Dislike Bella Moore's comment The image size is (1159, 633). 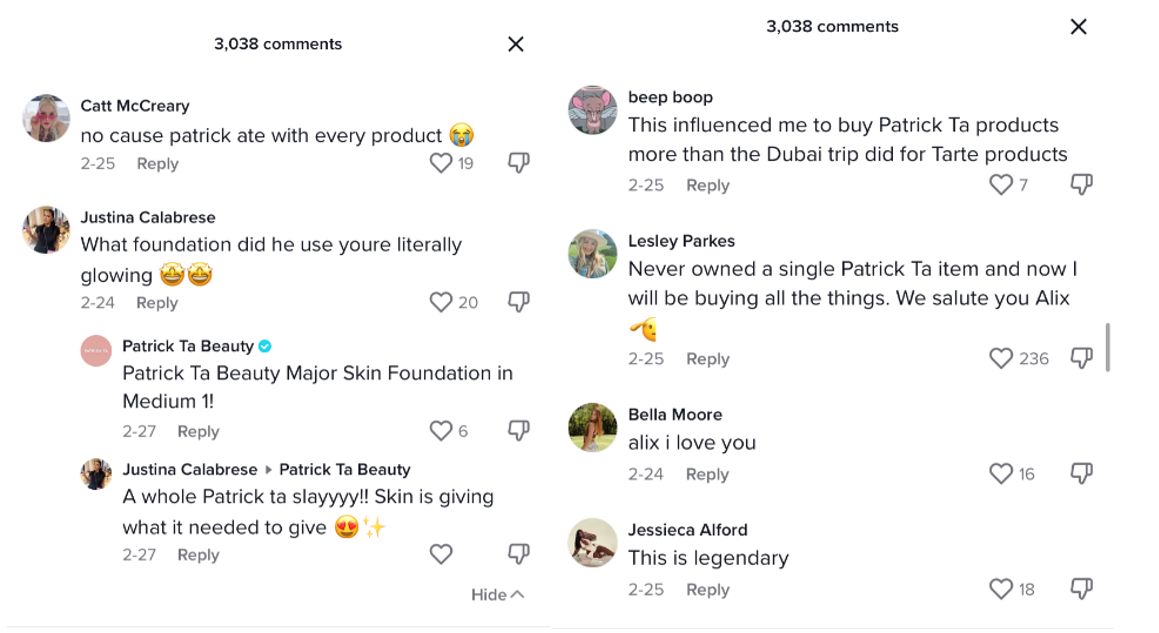point(1080,473)
